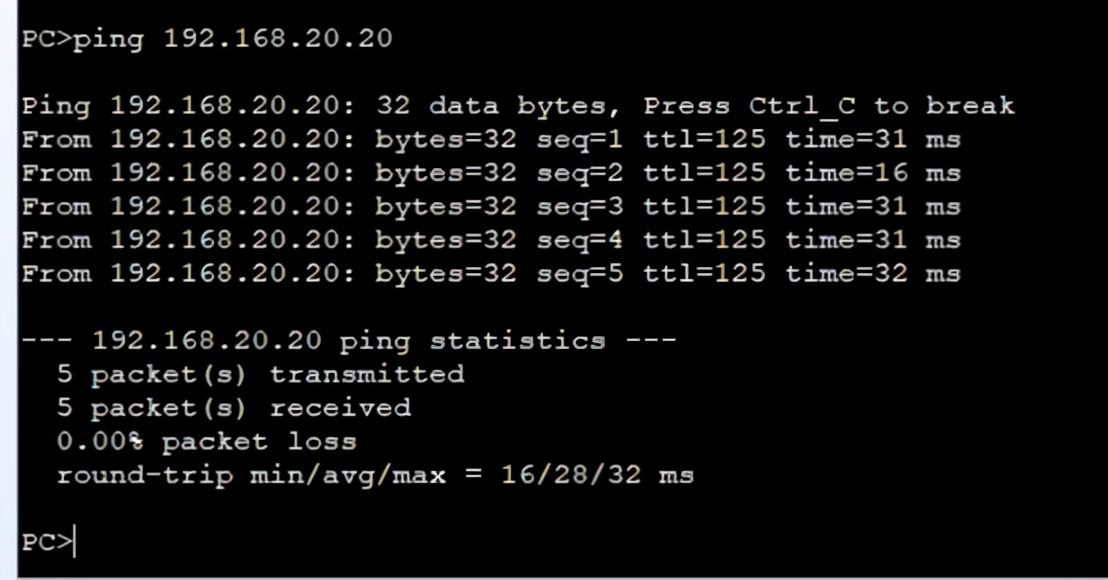Select the seq=4 reply line

click(491, 240)
